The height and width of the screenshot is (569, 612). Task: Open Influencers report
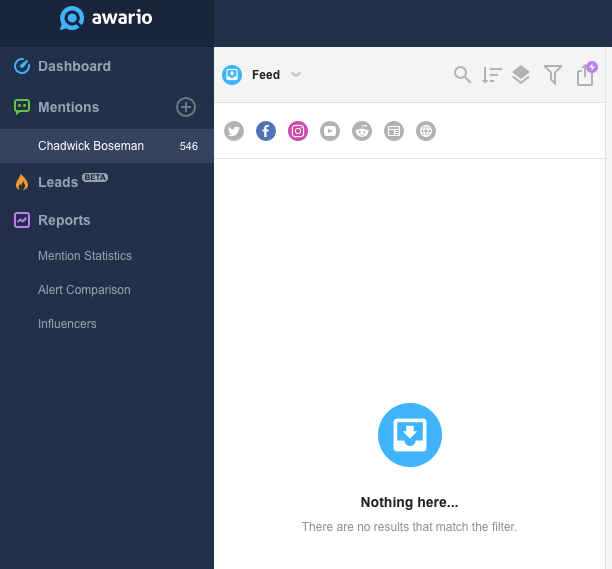coord(67,324)
